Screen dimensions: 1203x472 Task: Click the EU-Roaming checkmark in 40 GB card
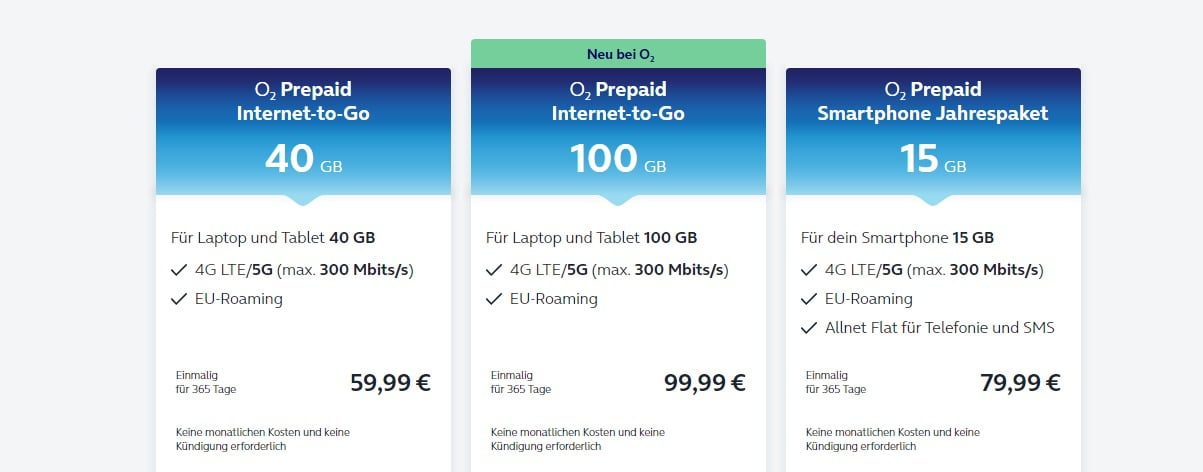[x=179, y=299]
